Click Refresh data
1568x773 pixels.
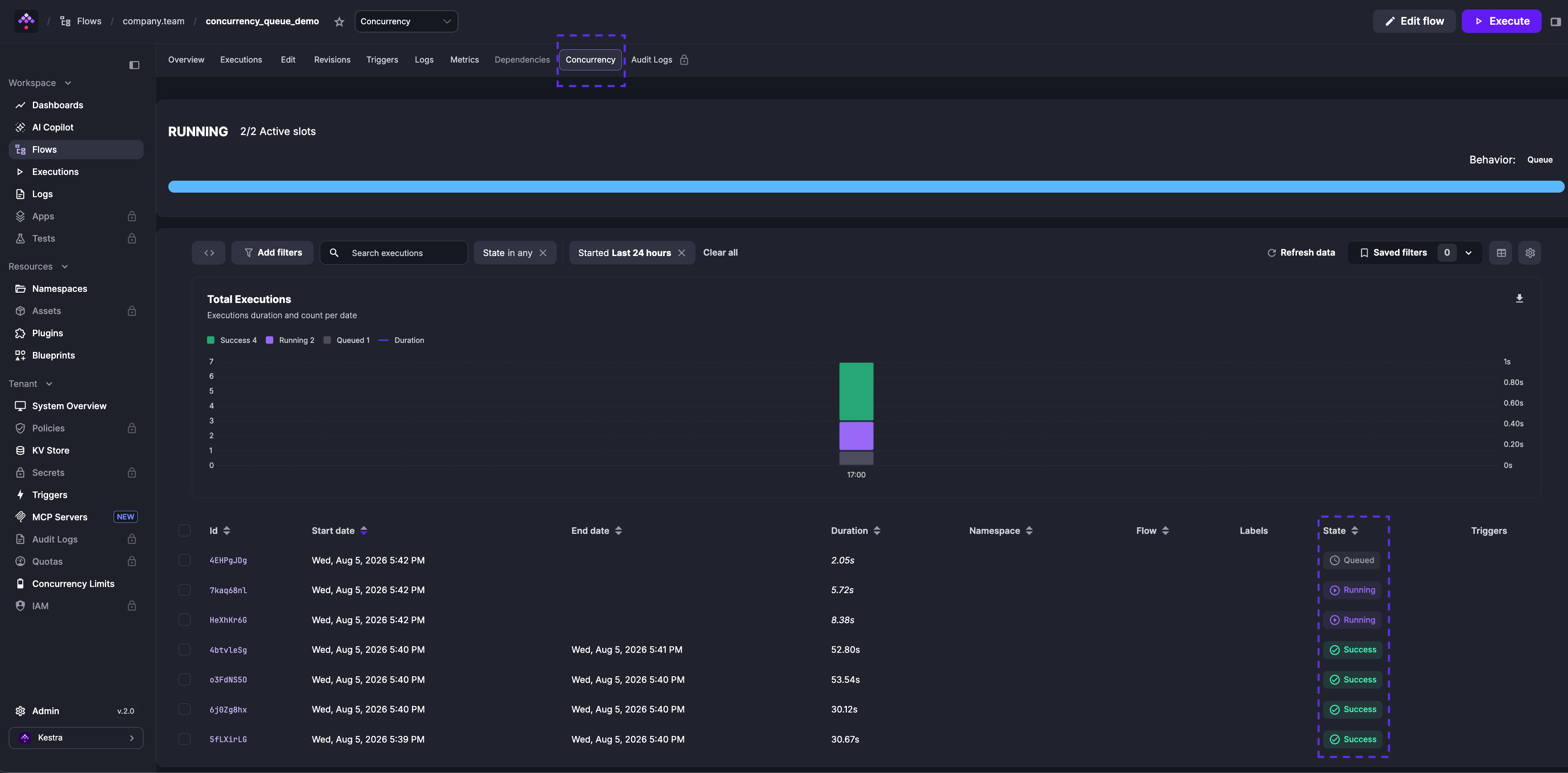pos(1301,253)
